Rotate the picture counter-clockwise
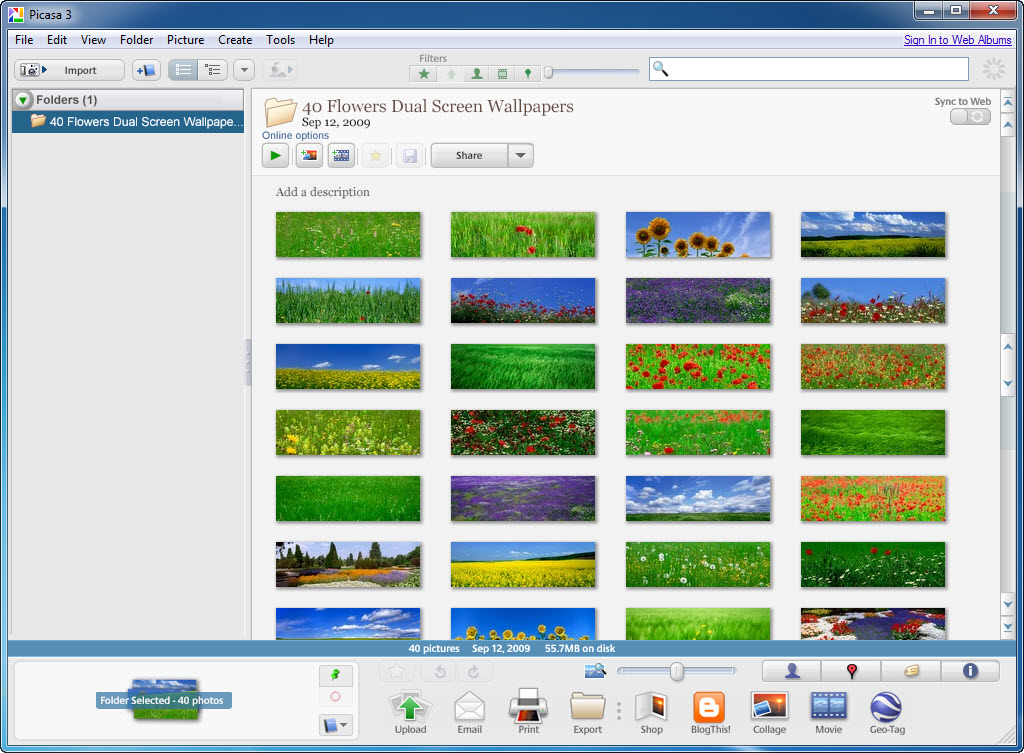1024x753 pixels. coord(440,671)
